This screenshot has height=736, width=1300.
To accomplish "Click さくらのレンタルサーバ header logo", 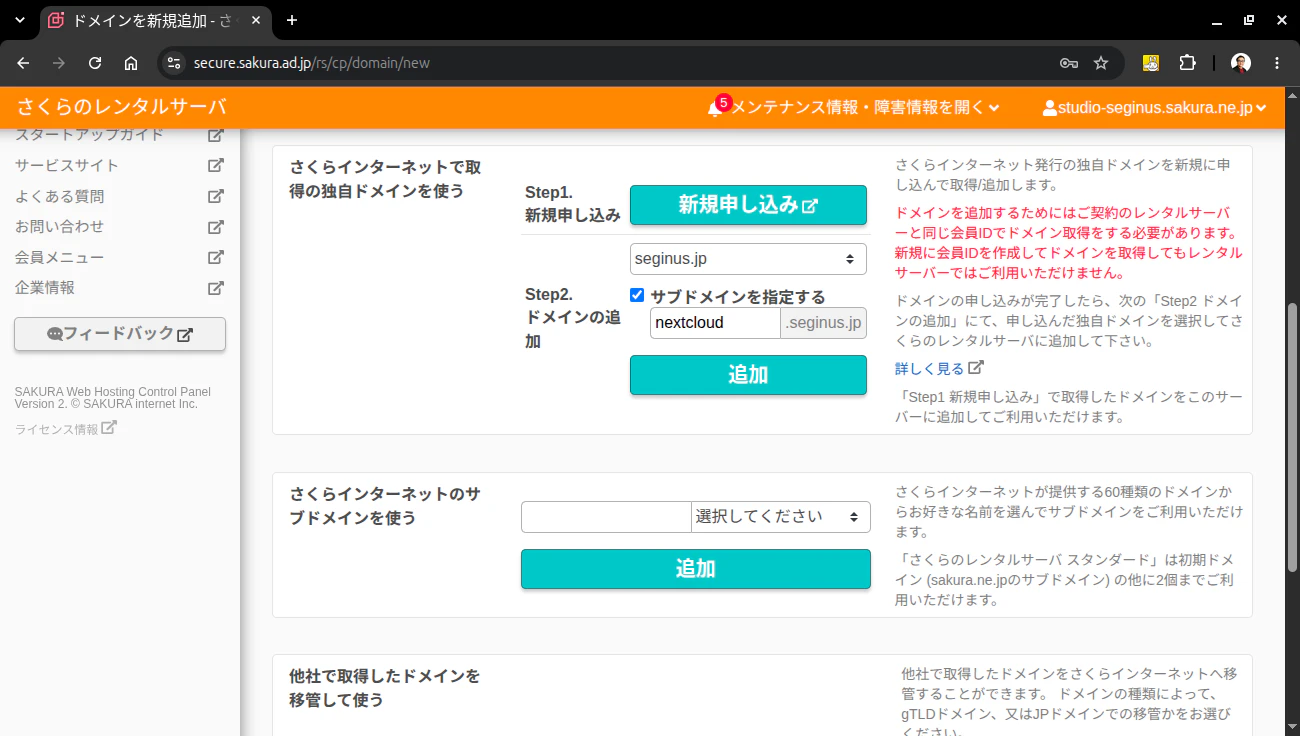I will (x=122, y=108).
